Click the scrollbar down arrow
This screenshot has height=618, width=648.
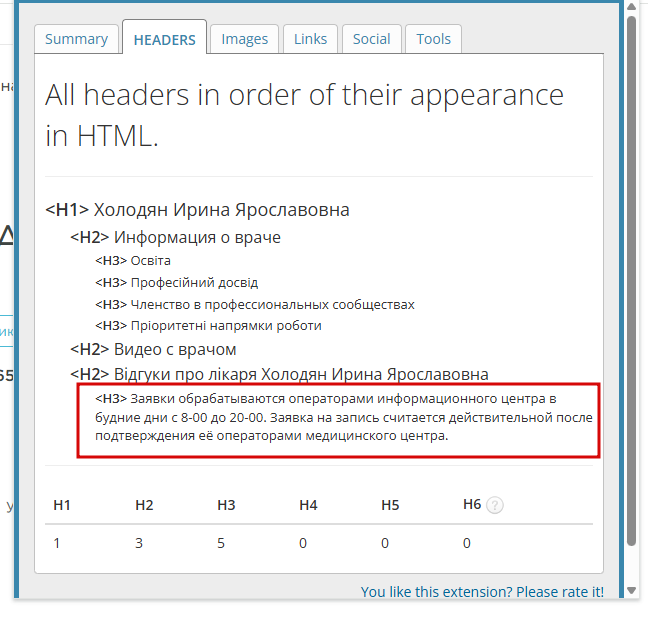(x=631, y=590)
